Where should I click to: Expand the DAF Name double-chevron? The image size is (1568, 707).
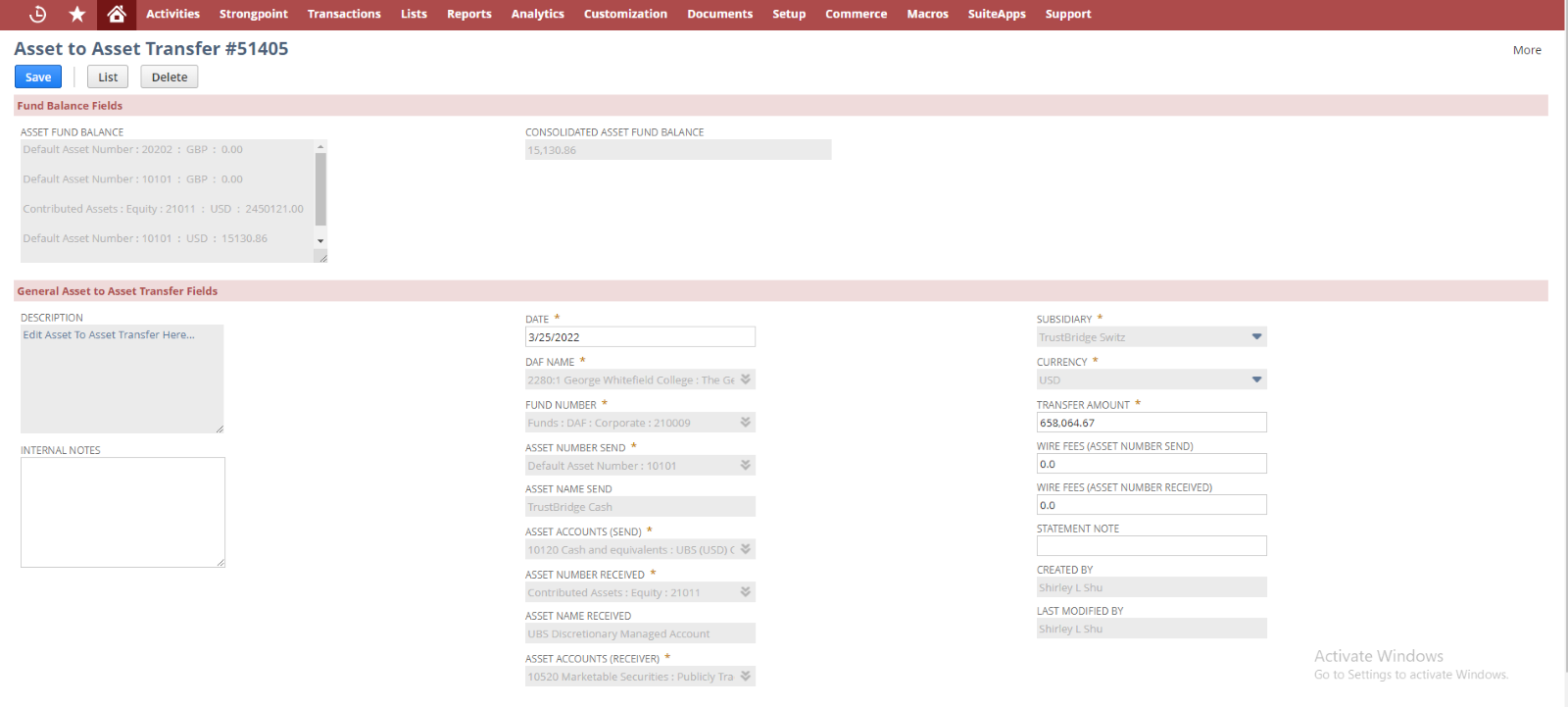pyautogui.click(x=746, y=379)
